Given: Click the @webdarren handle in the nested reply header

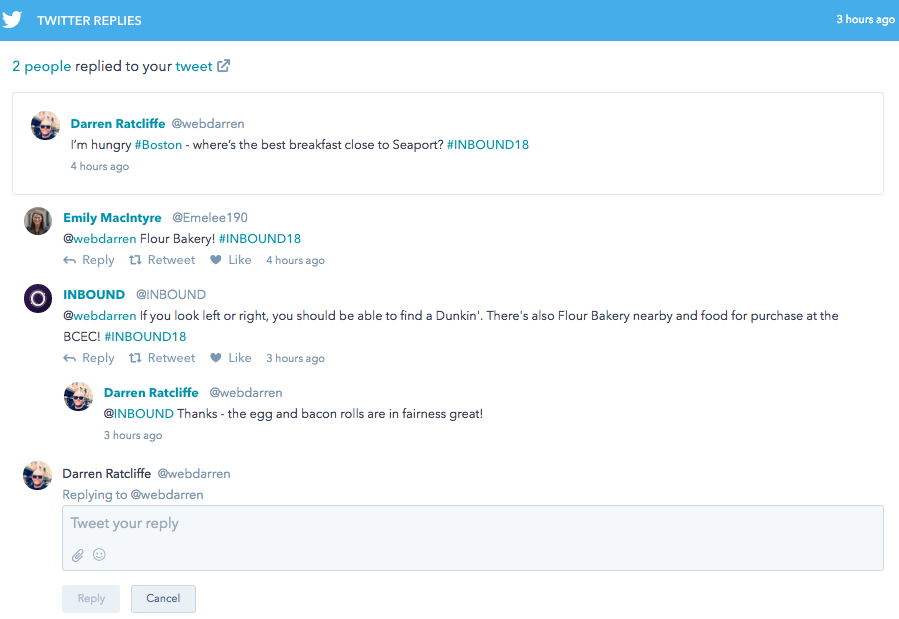Looking at the screenshot, I should pos(246,393).
